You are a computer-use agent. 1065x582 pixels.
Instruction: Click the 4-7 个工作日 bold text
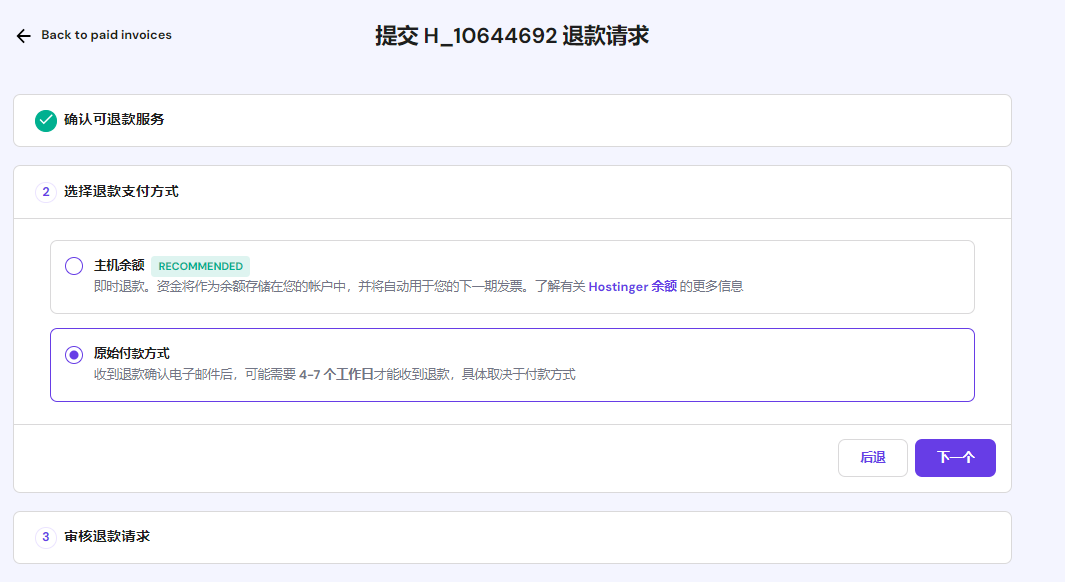pyautogui.click(x=336, y=375)
